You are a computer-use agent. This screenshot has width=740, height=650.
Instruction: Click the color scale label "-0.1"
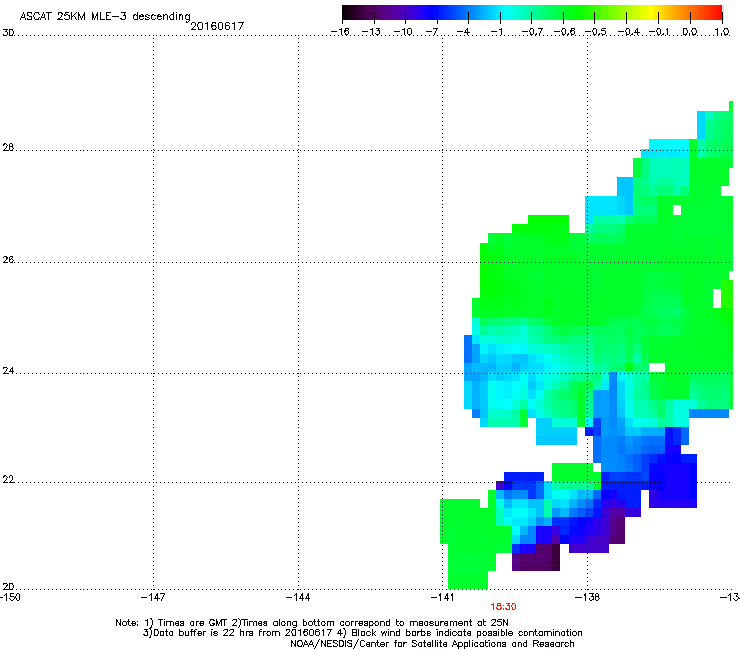(x=659, y=32)
